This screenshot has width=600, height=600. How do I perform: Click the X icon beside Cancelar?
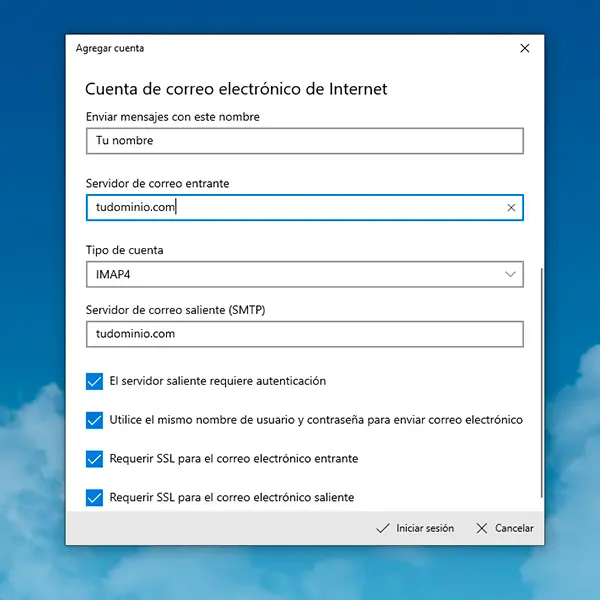482,528
